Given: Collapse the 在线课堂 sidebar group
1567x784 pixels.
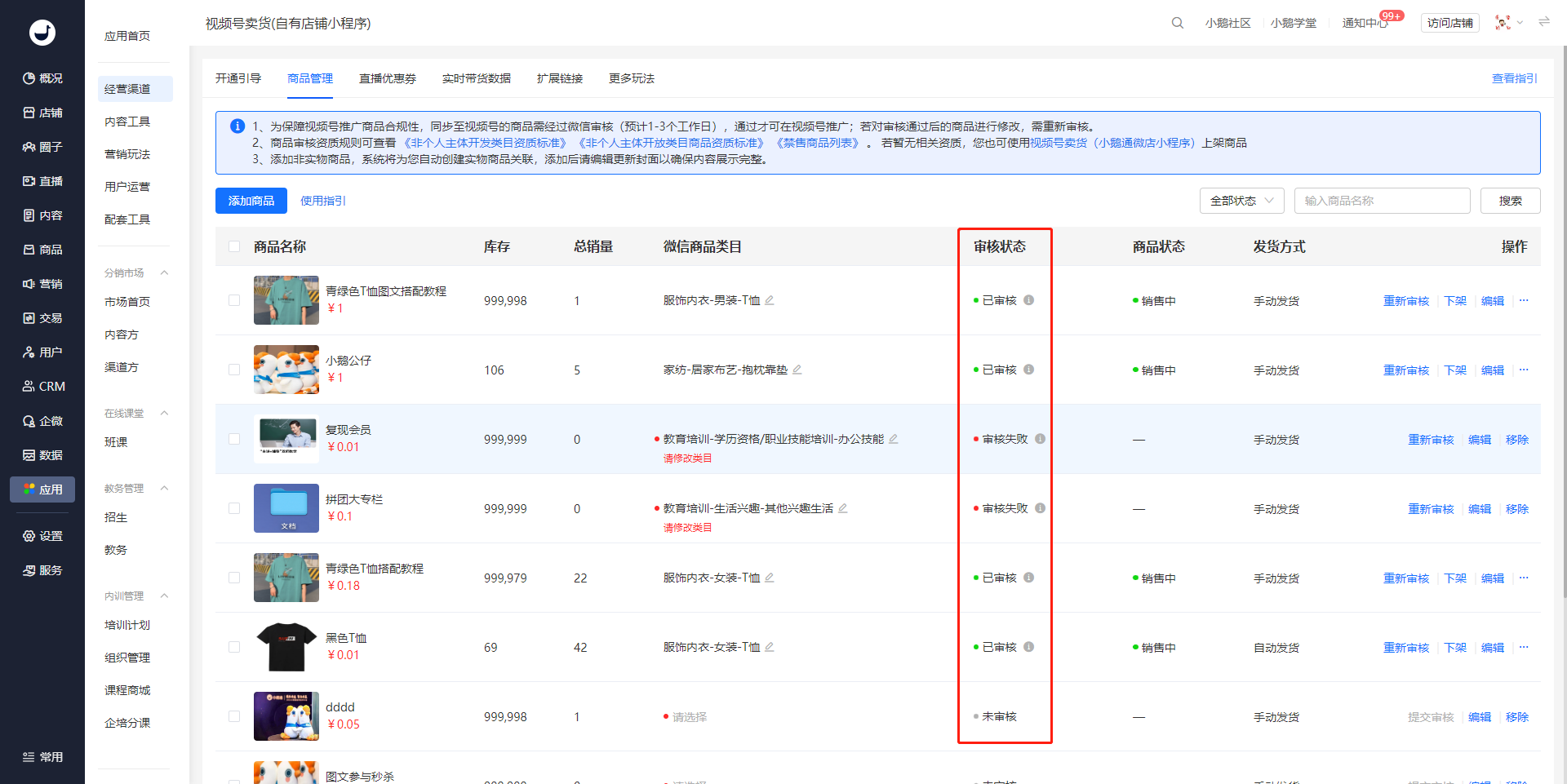Looking at the screenshot, I should (164, 413).
